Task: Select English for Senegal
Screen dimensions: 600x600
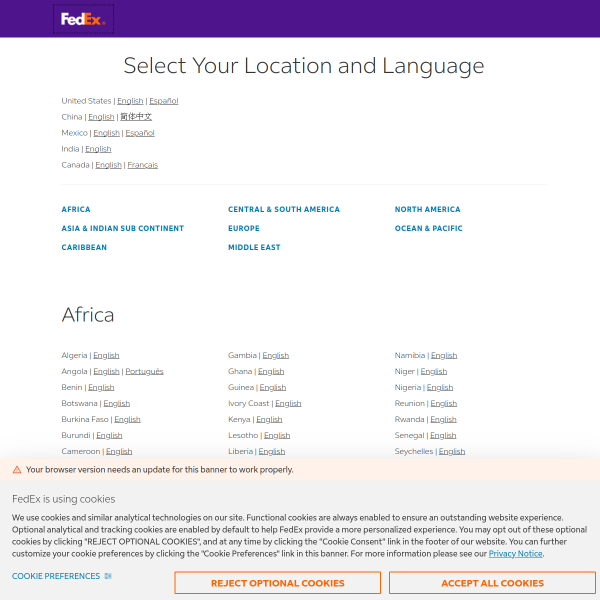Action: tap(443, 436)
